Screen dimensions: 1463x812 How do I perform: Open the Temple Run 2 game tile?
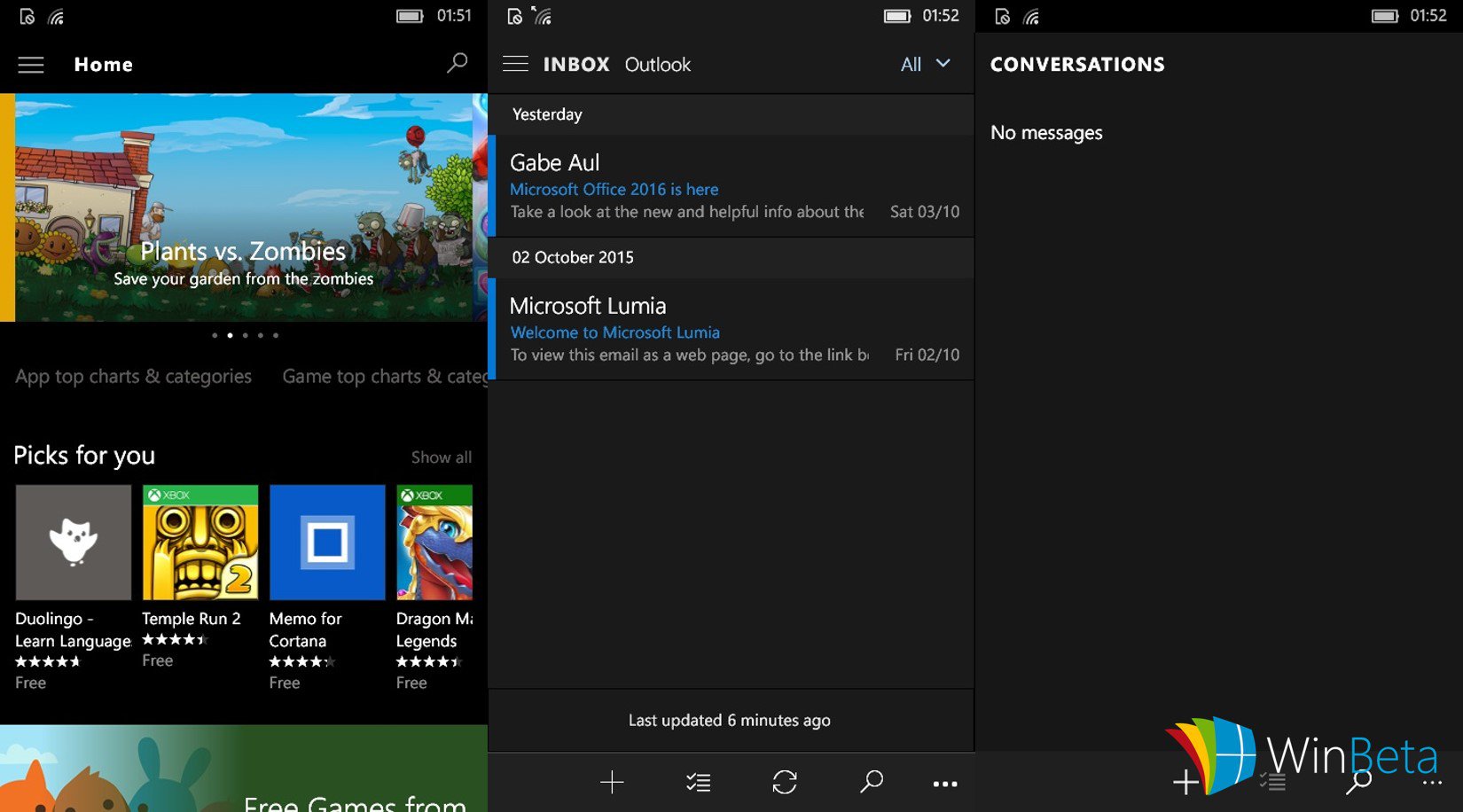200,543
